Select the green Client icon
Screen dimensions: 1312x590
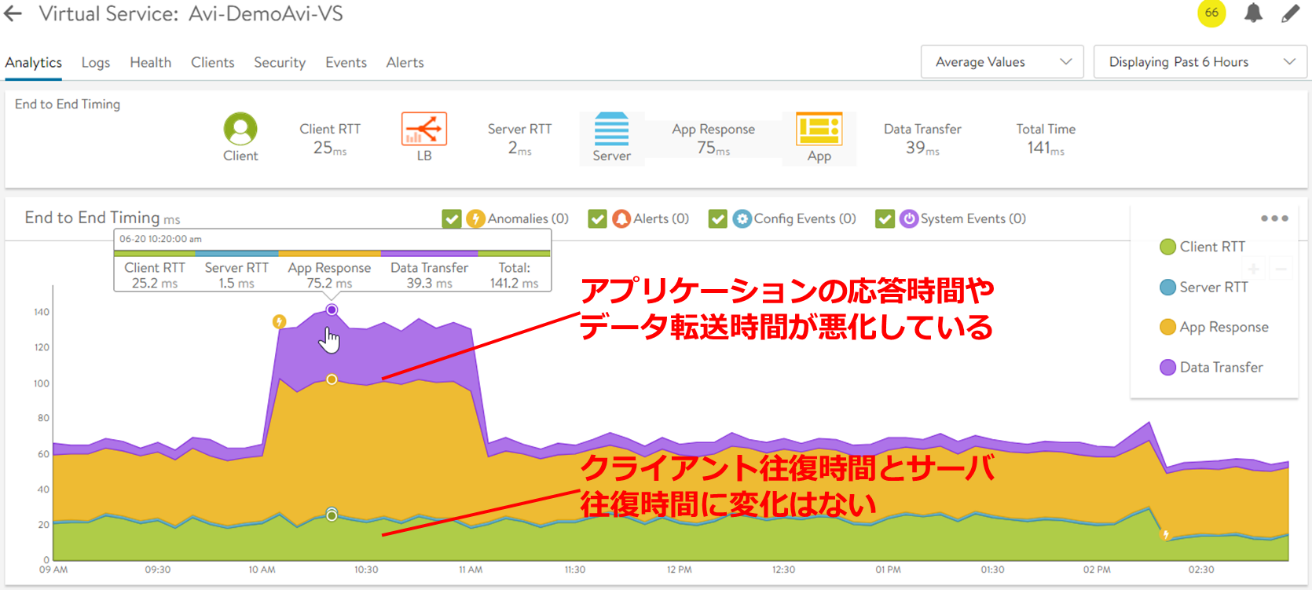(x=240, y=129)
